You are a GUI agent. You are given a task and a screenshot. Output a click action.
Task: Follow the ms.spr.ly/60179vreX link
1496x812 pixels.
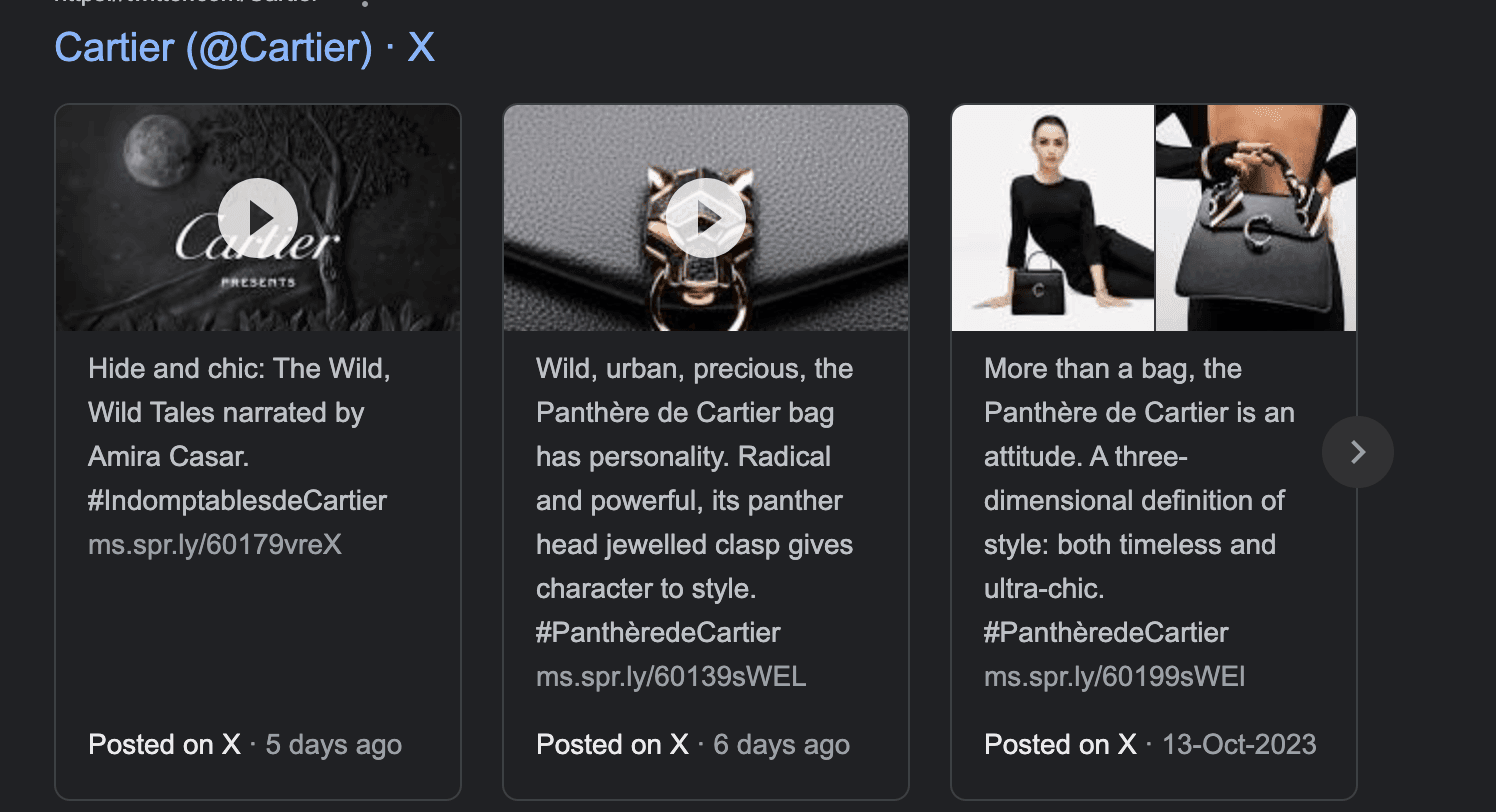214,544
